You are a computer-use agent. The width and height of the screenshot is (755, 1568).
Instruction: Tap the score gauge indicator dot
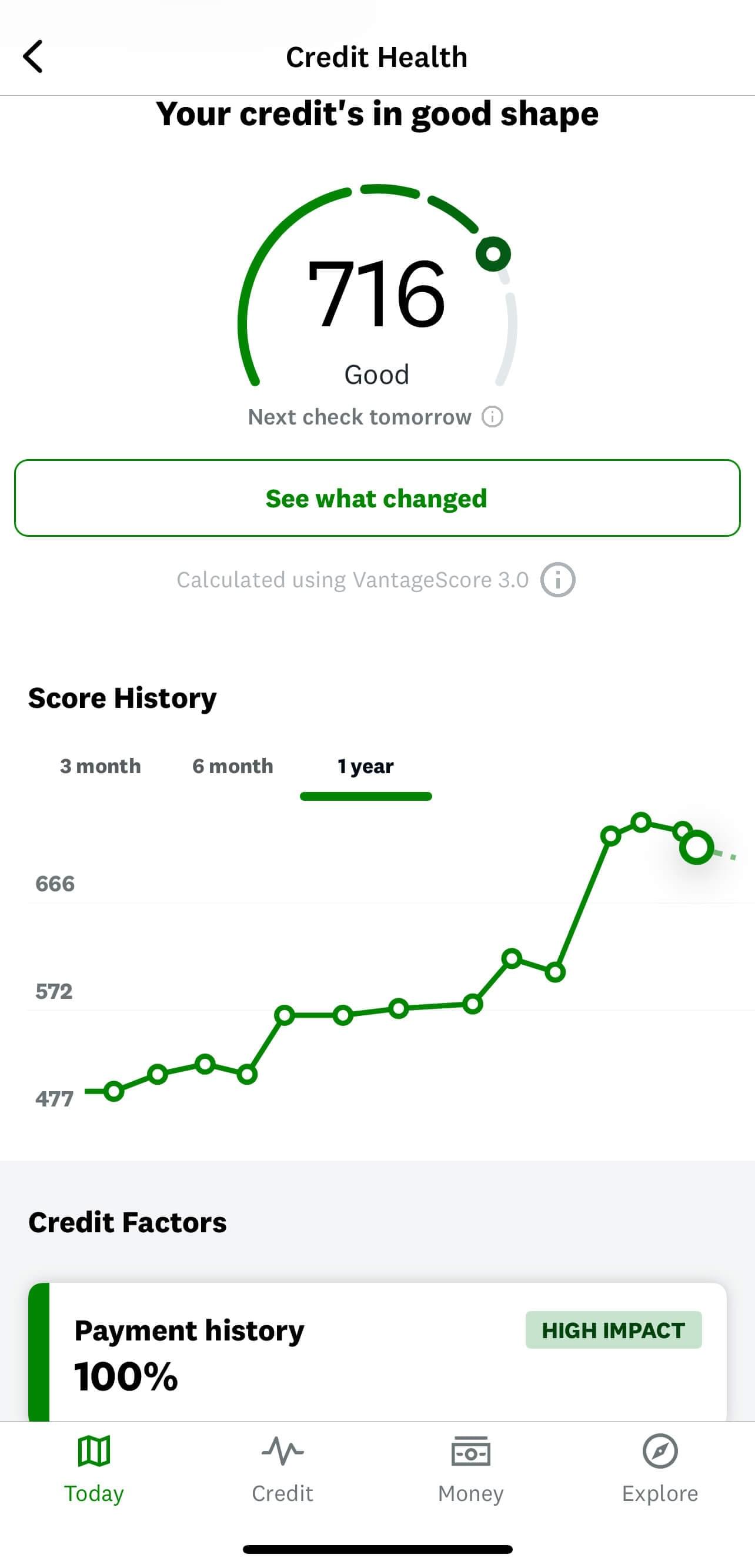[493, 254]
